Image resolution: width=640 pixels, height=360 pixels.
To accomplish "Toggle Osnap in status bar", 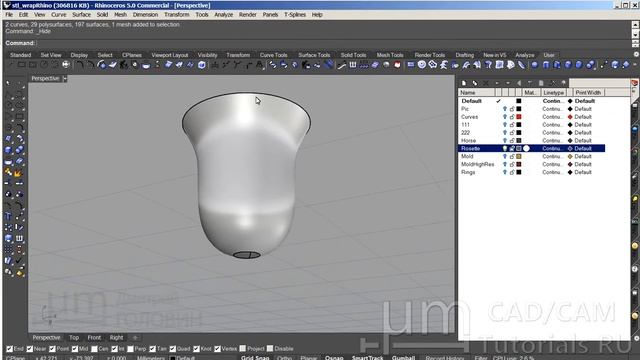I will click(334, 358).
